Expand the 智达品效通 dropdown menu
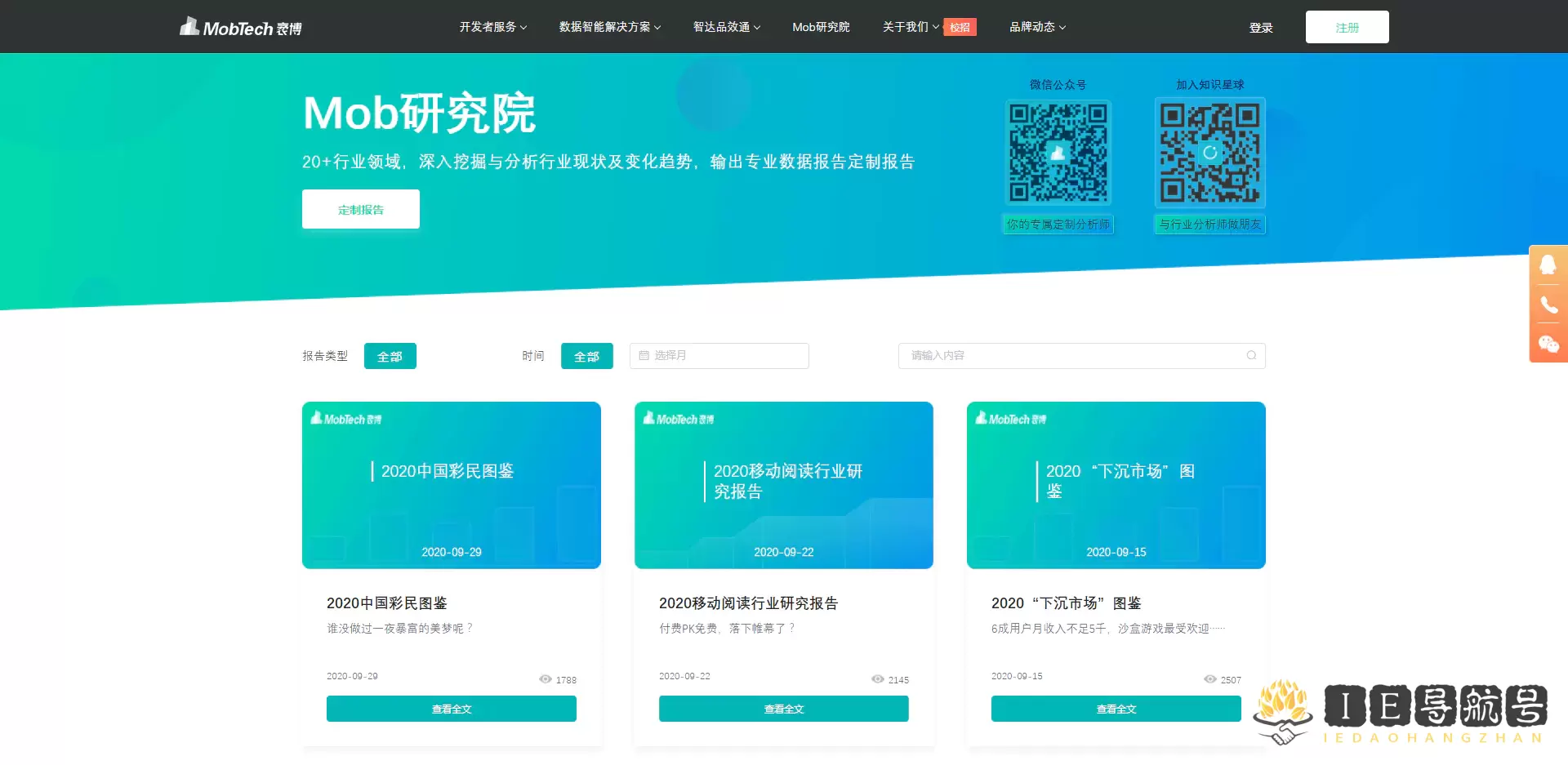The image size is (1568, 765). click(726, 27)
